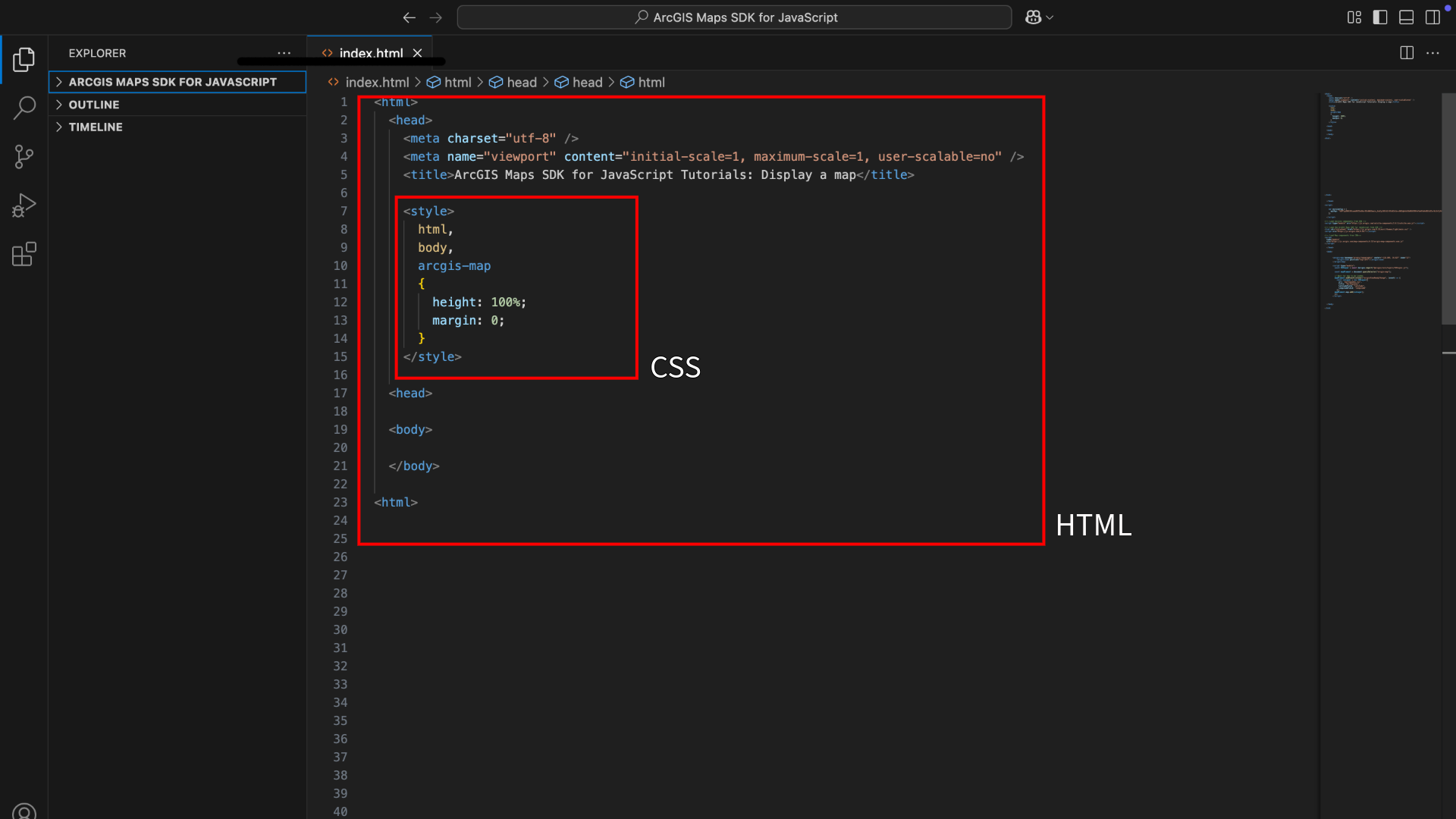
Task: Open the Source Control view
Action: point(24,156)
